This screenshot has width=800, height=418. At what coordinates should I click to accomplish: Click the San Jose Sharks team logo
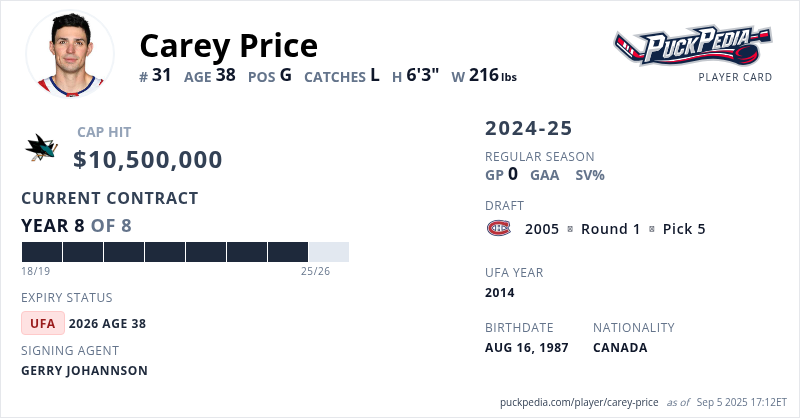coord(41,148)
